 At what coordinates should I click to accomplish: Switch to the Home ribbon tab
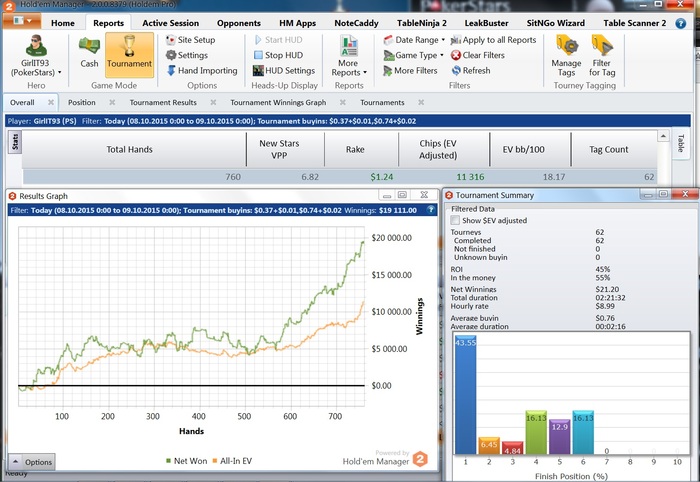click(62, 23)
